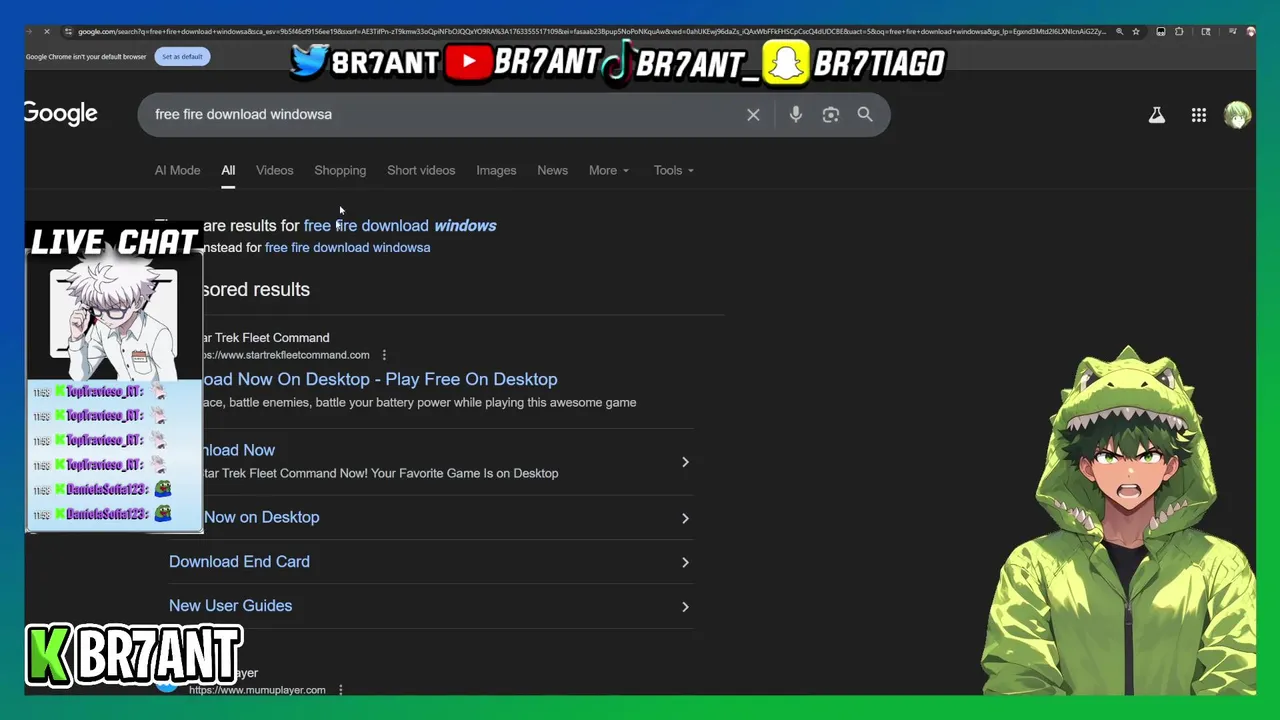Viewport: 1280px width, 720px height.
Task: Submit search with the magnifier icon
Action: (x=865, y=115)
